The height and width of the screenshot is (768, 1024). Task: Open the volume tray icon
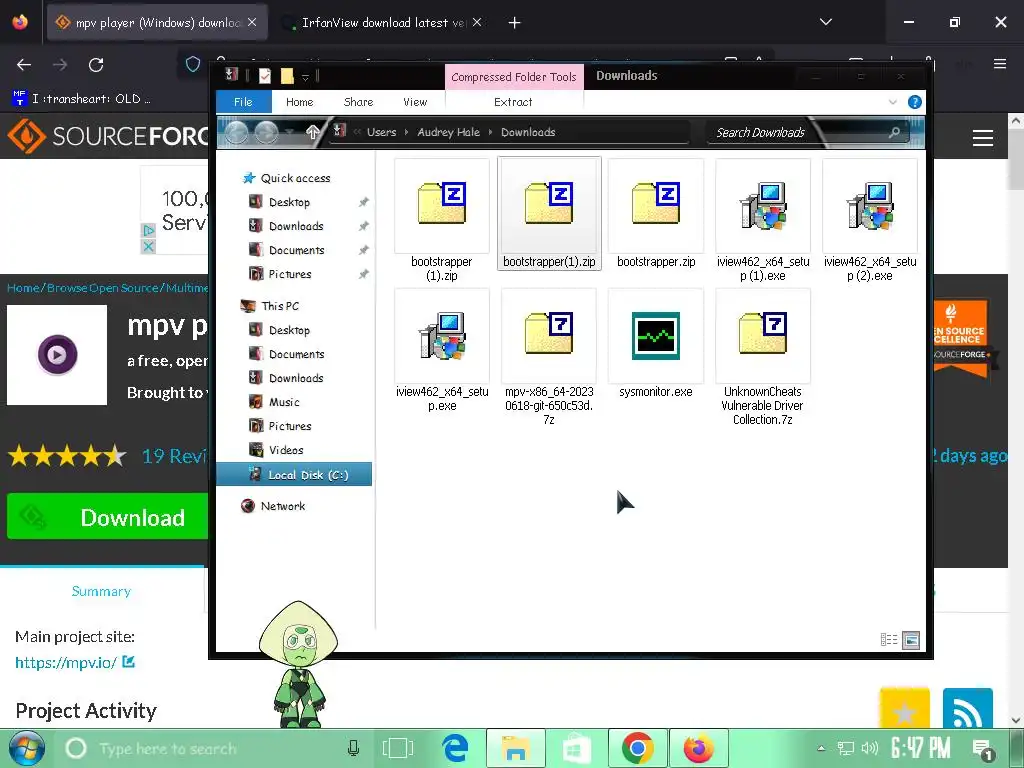(x=869, y=748)
